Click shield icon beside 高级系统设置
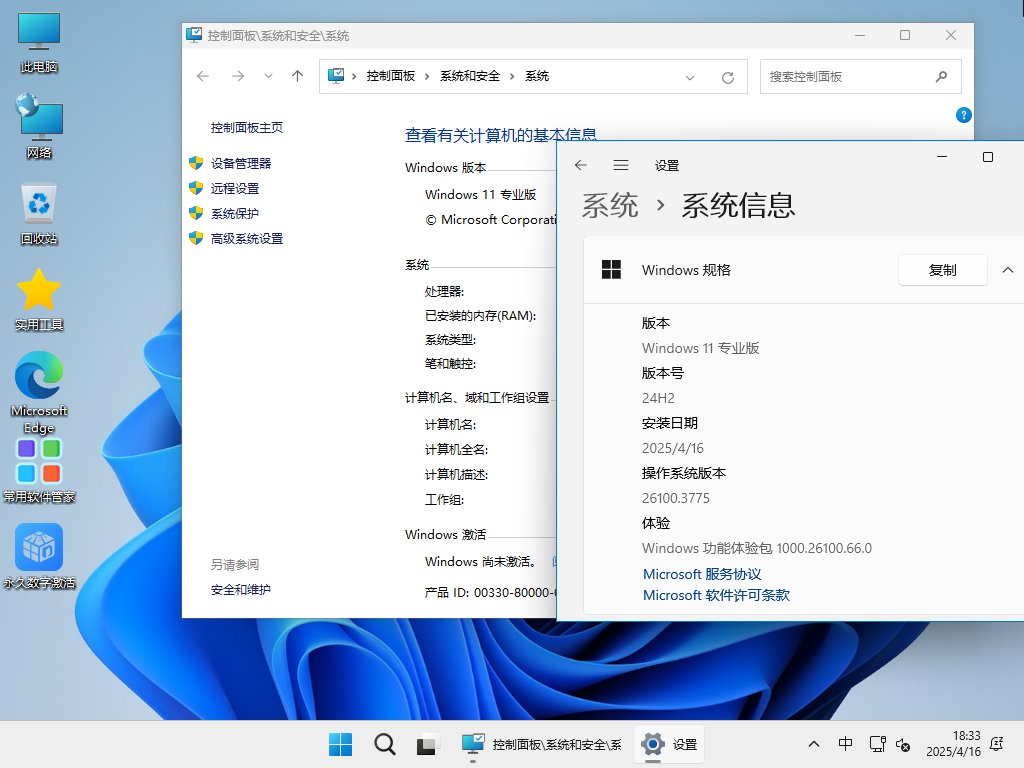The height and width of the screenshot is (768, 1024). [196, 238]
